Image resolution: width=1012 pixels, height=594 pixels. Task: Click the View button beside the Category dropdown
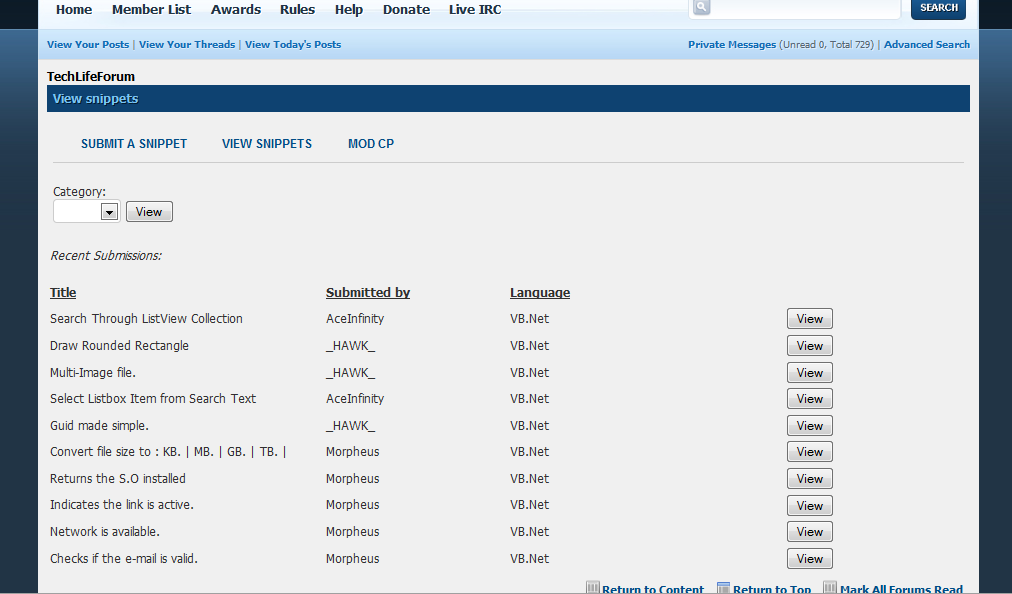[149, 212]
